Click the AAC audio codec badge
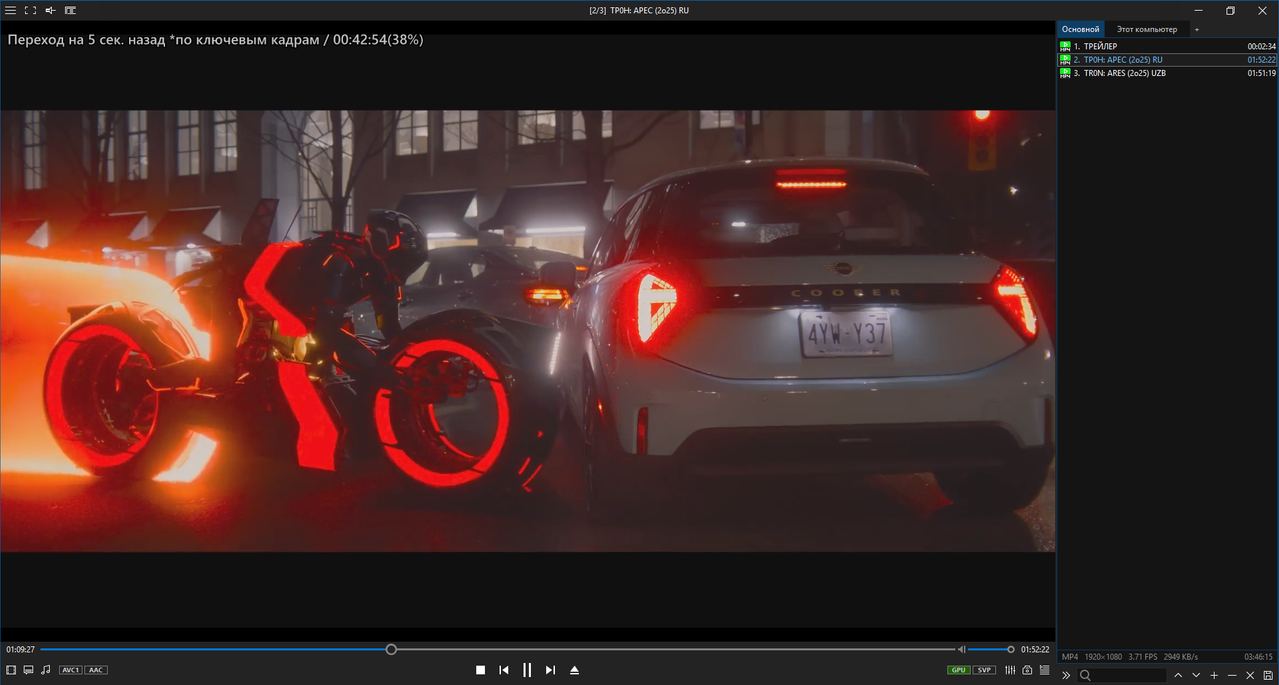The image size is (1279, 685). [96, 670]
